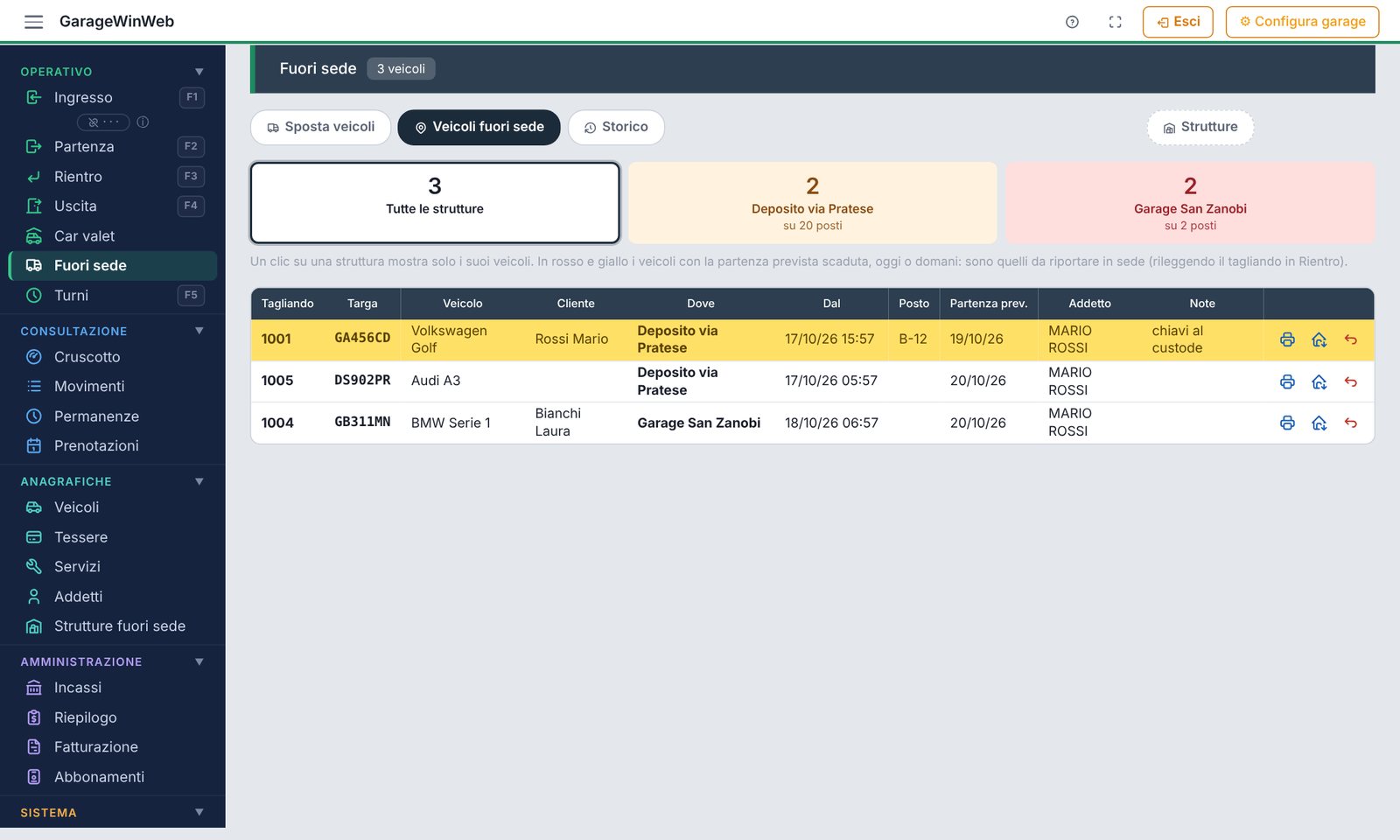The image size is (1400, 840).
Task: Collapse the OPERATIVO sidebar section
Action: pos(199,72)
